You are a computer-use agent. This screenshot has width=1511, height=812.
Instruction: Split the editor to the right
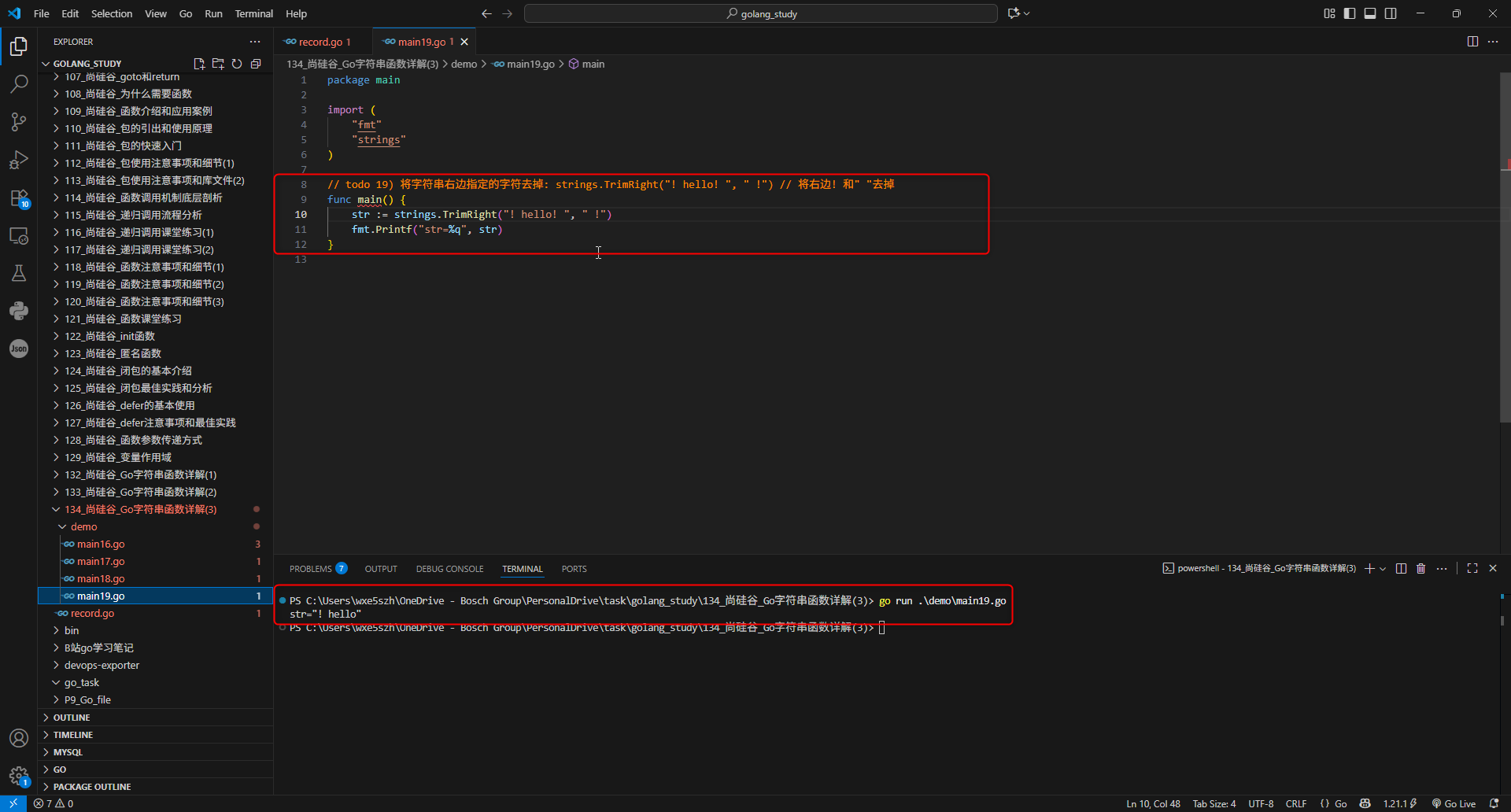(x=1472, y=42)
